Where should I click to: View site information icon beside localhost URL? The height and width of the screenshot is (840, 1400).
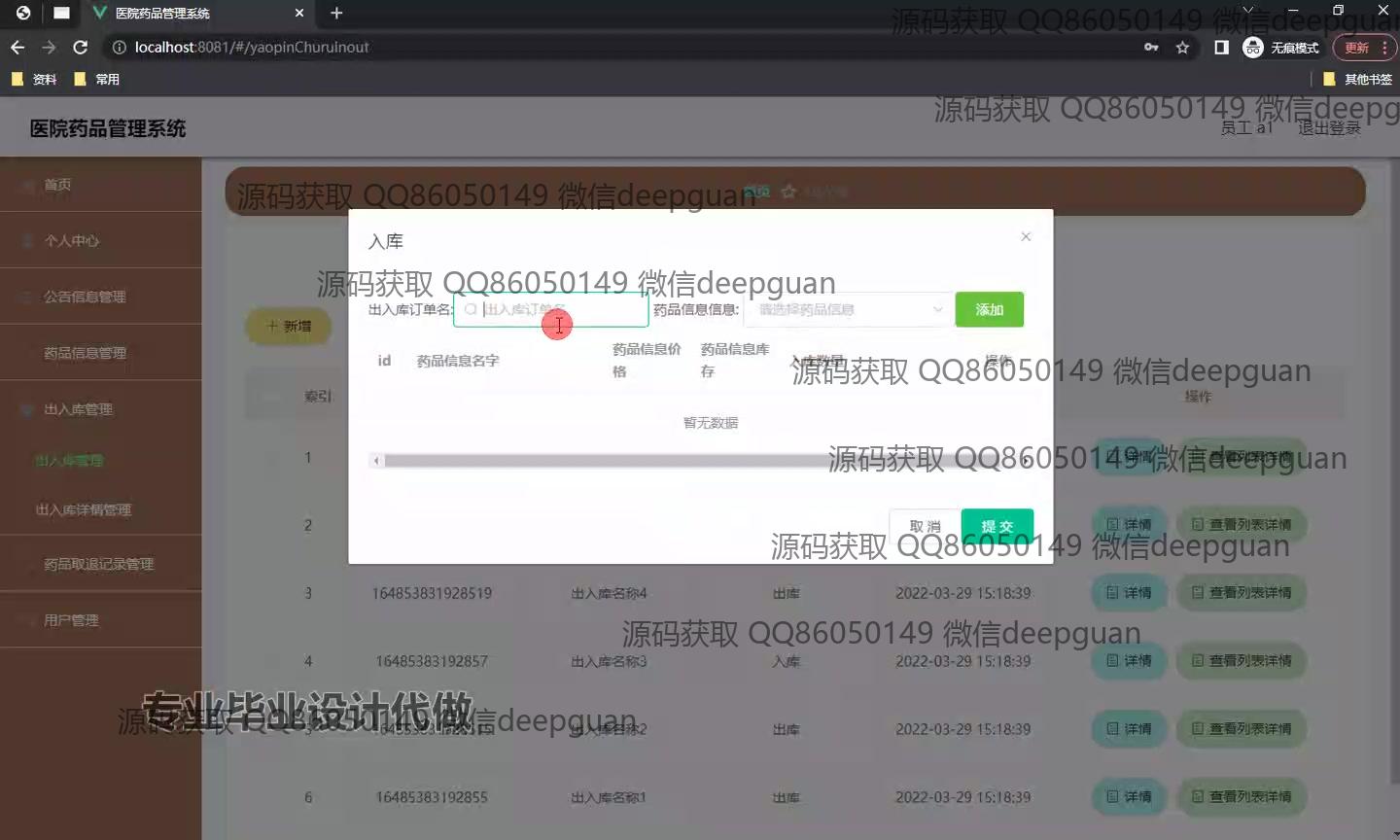point(119,47)
